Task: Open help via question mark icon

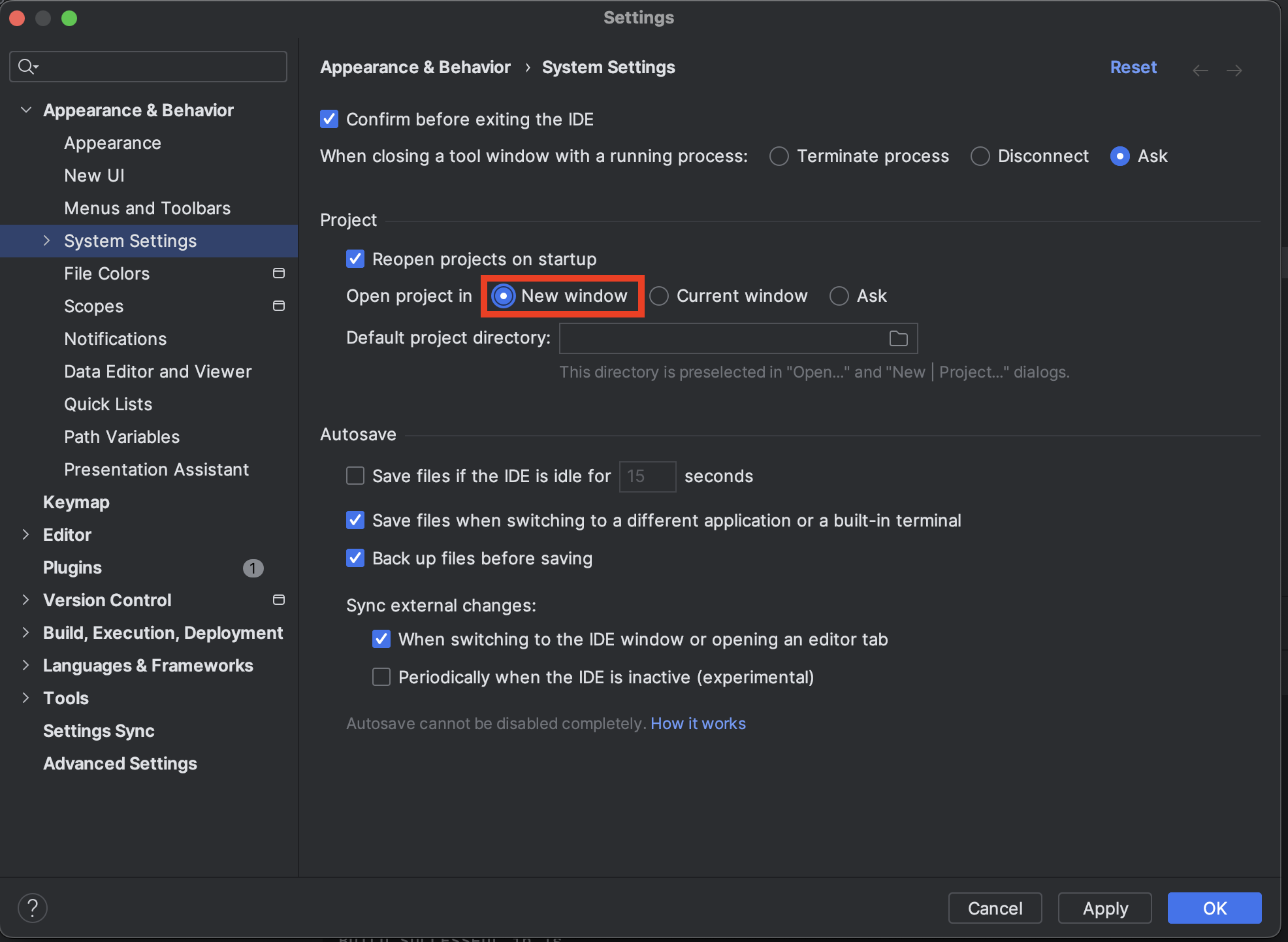Action: [32, 908]
